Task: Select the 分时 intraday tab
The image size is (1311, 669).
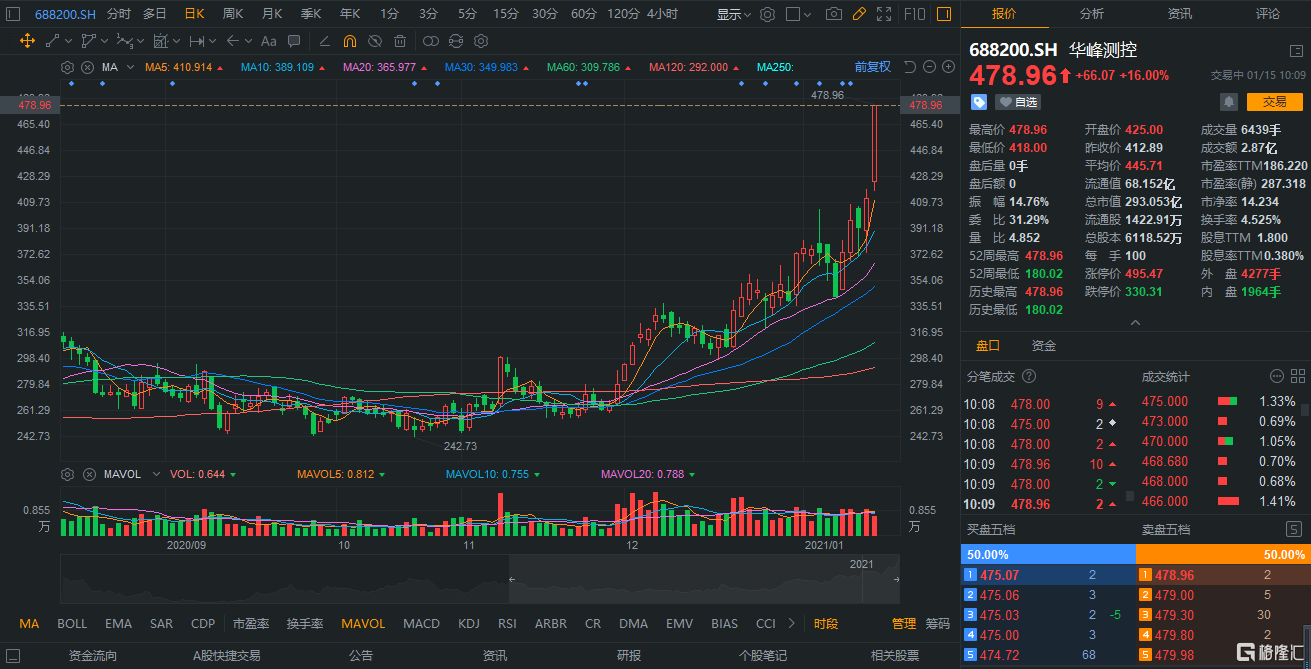Action: 118,14
